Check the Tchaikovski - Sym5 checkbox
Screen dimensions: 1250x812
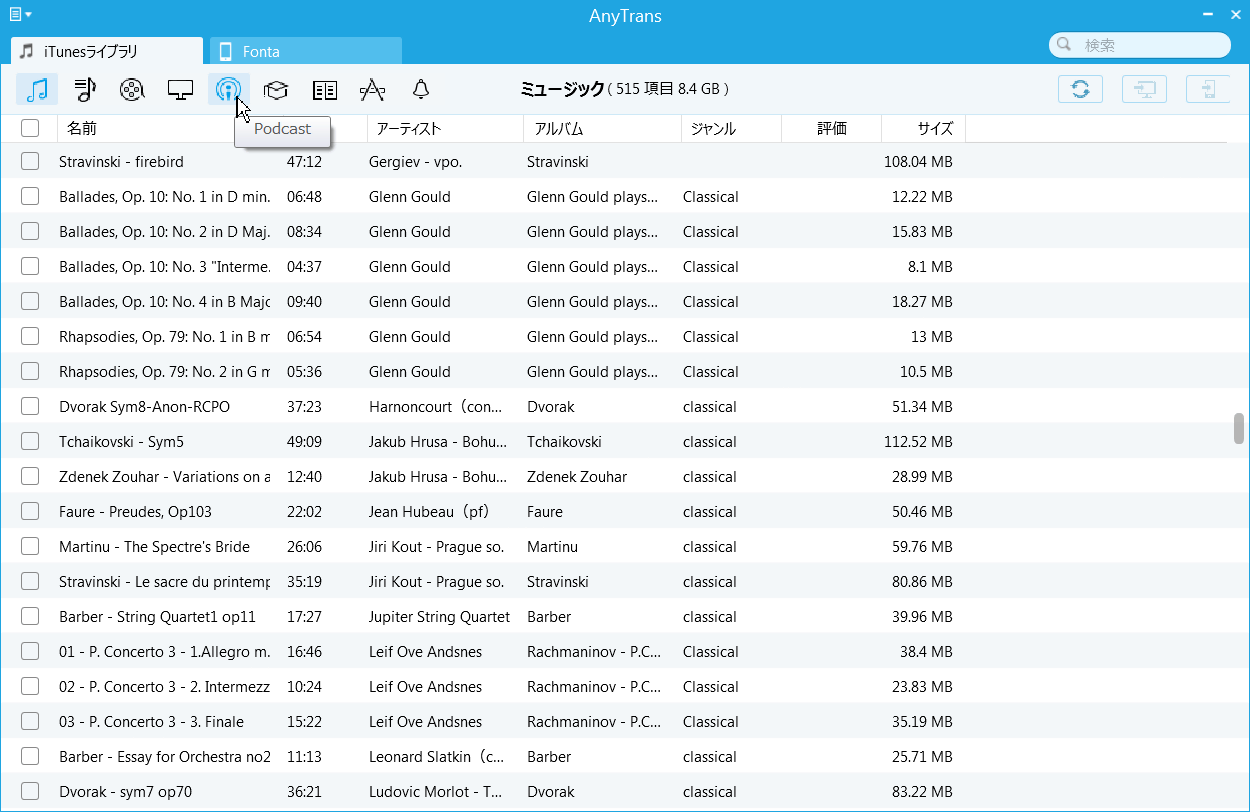[x=30, y=441]
